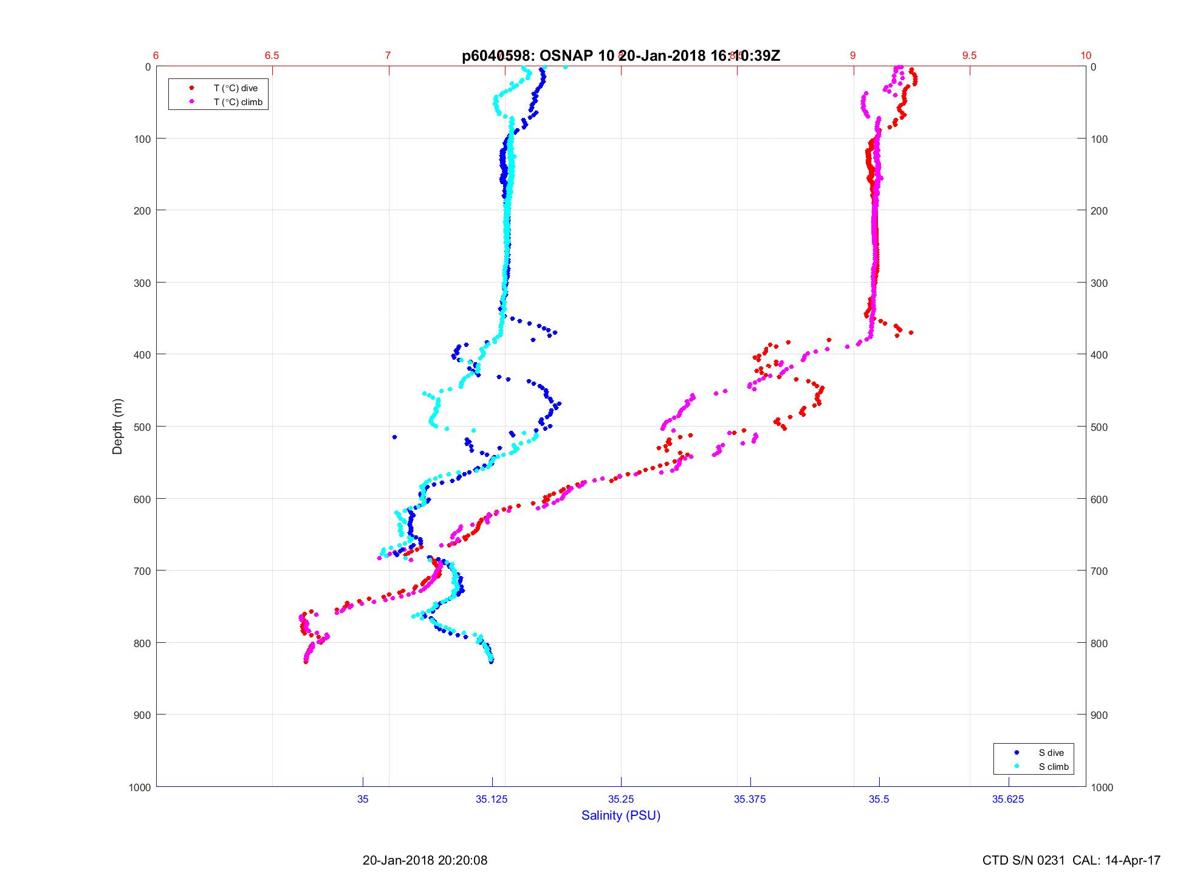Click the blue marker beside 'S dive'
Image resolution: width=1200 pixels, height=885 pixels.
(1017, 752)
